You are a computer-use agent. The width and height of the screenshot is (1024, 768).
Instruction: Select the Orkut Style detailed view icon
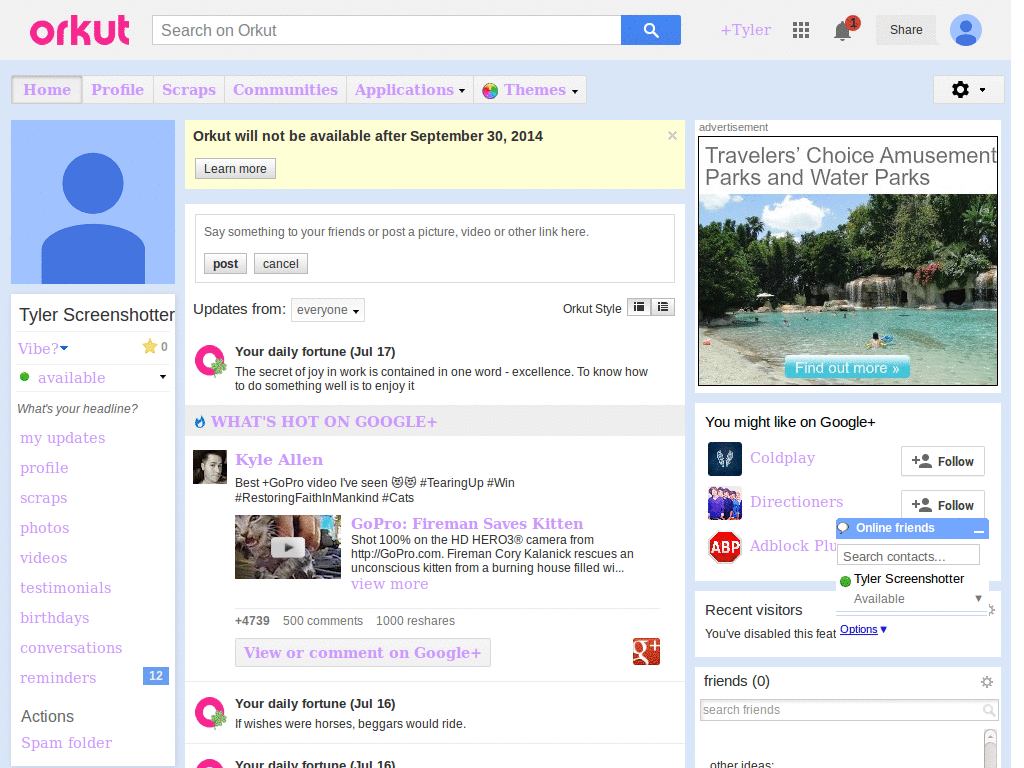tap(639, 307)
